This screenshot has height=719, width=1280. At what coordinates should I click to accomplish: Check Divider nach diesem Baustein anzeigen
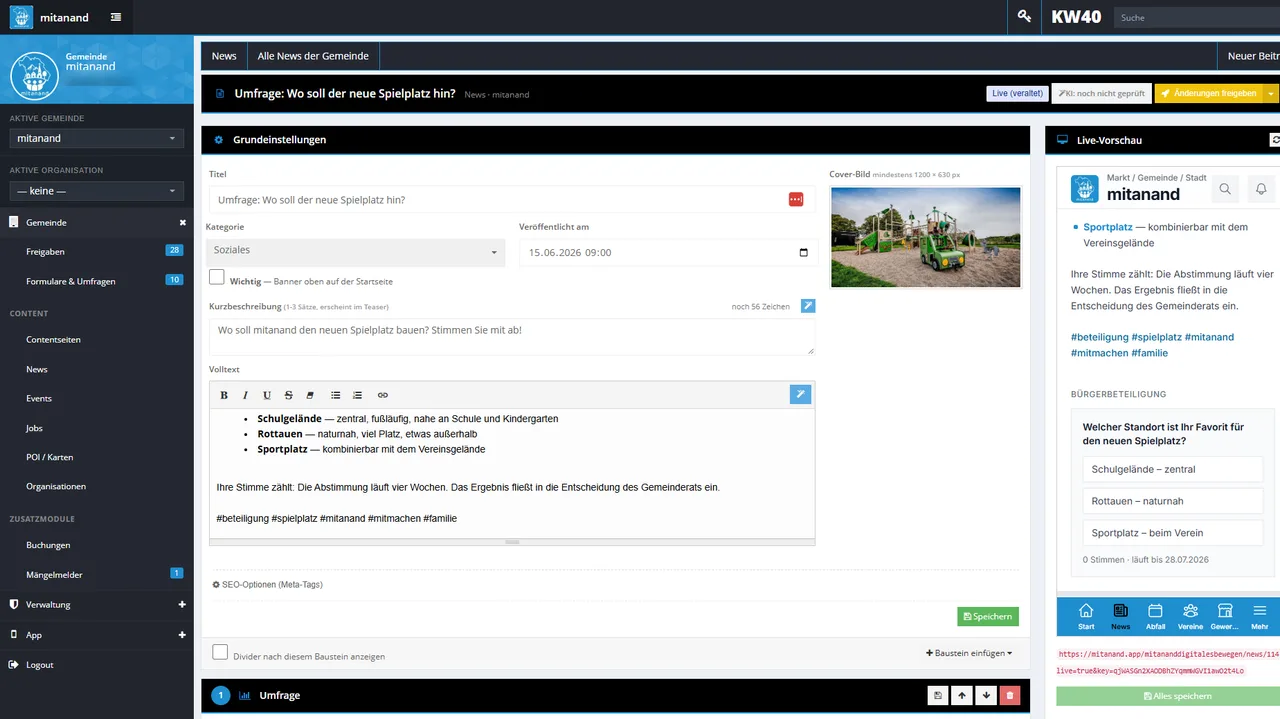tap(220, 652)
